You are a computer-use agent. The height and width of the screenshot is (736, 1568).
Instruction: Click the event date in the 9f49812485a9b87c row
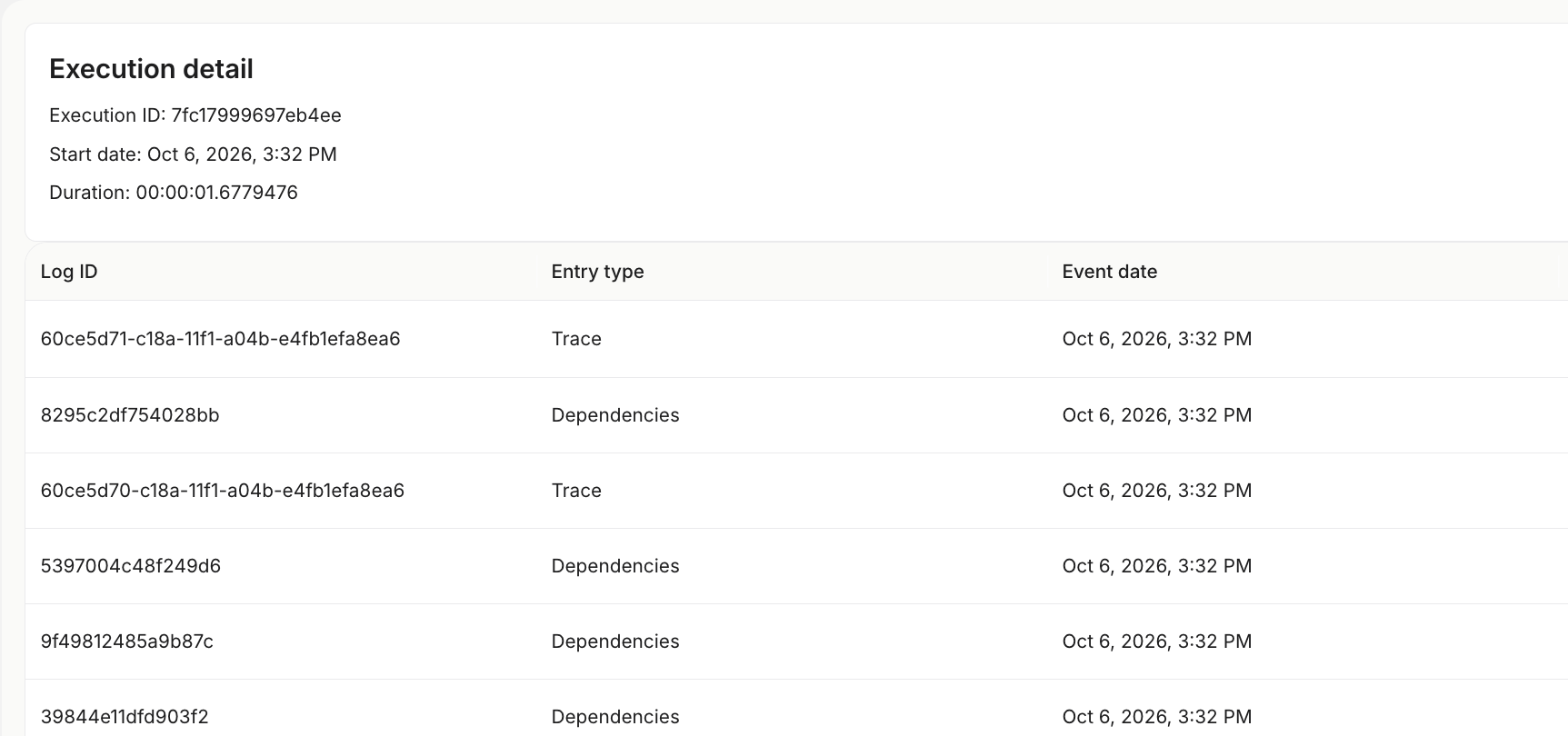pos(1157,641)
